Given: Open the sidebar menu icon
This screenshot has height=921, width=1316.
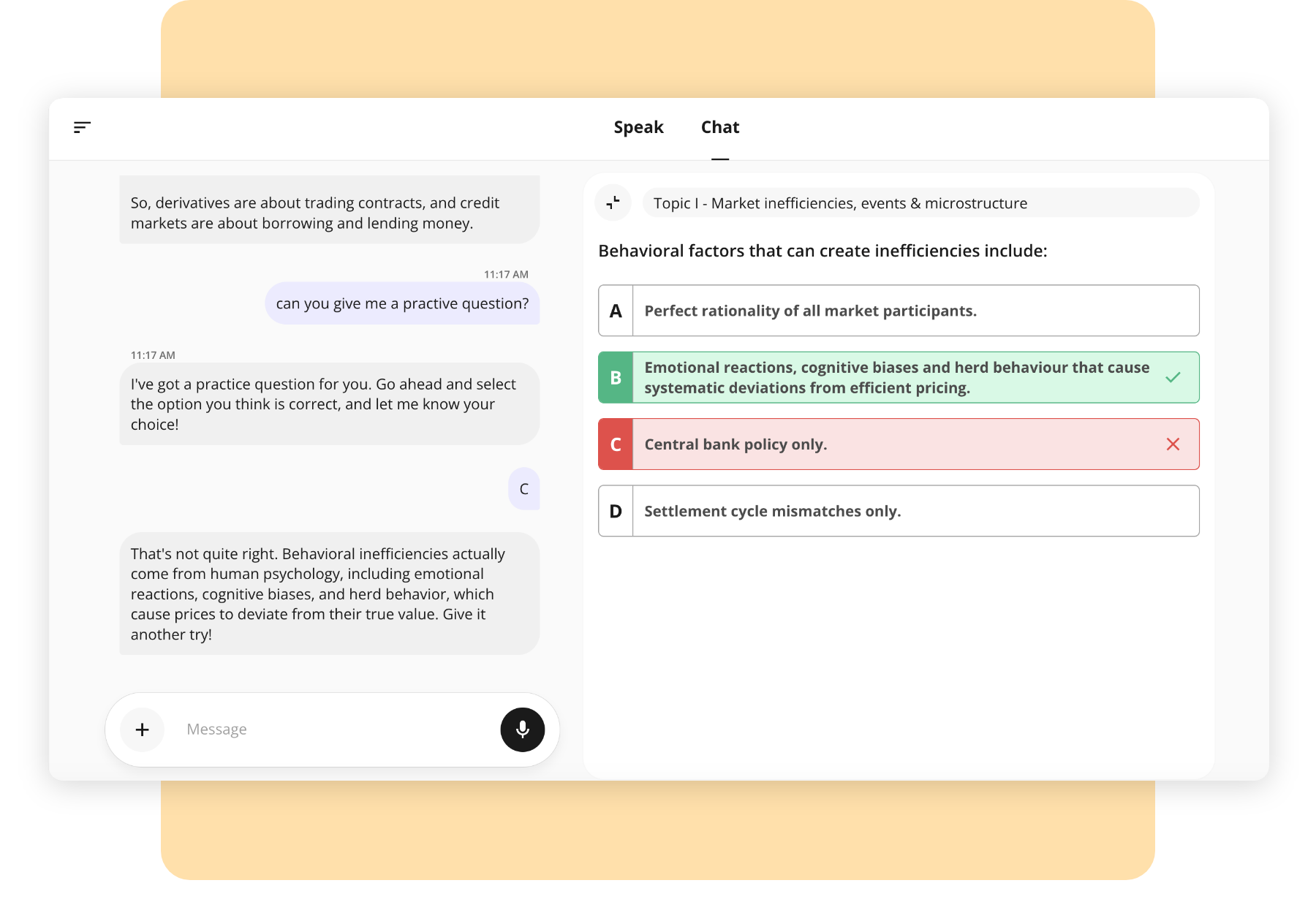Looking at the screenshot, I should point(82,127).
